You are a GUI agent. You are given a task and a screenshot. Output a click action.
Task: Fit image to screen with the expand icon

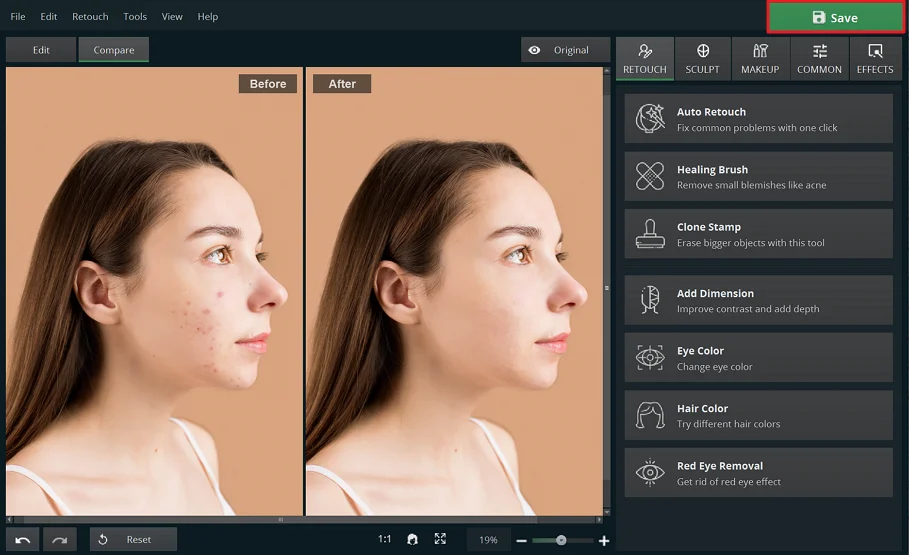(x=441, y=539)
